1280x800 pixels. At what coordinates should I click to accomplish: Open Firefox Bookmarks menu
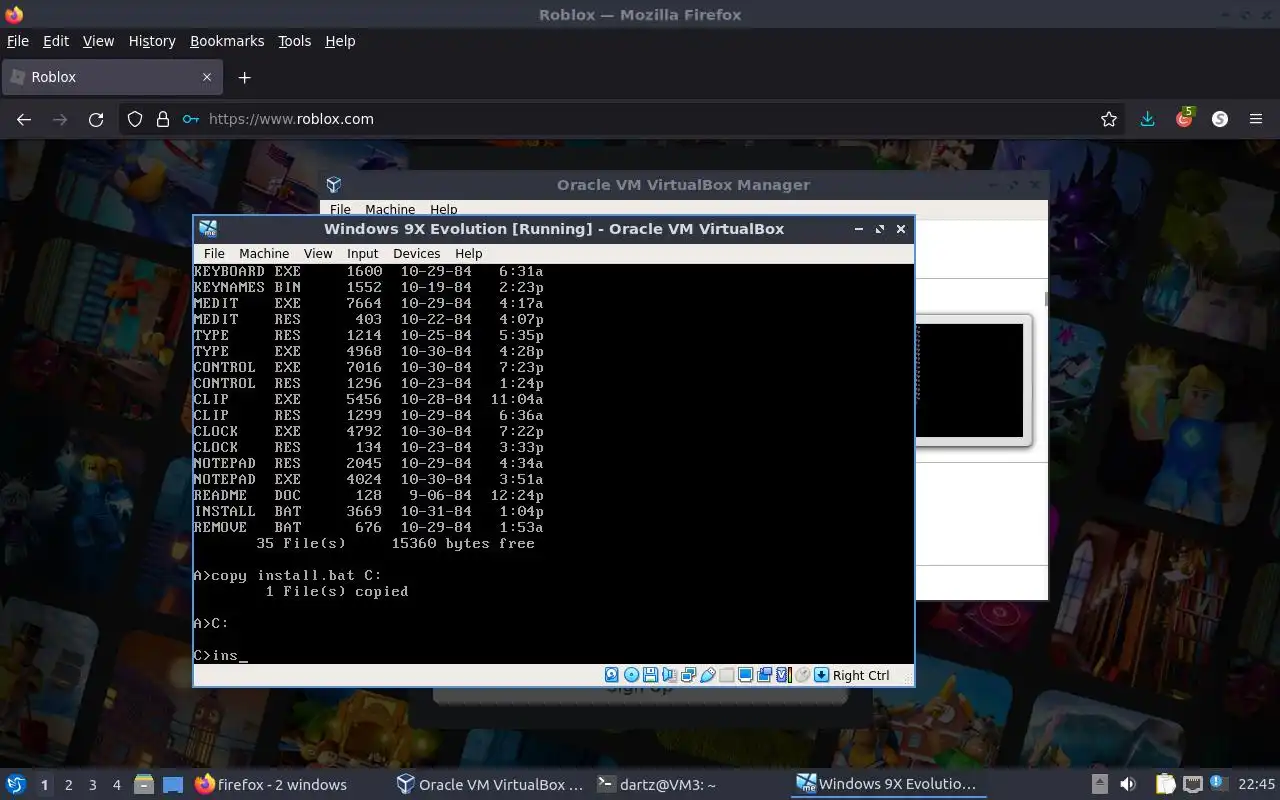click(227, 41)
